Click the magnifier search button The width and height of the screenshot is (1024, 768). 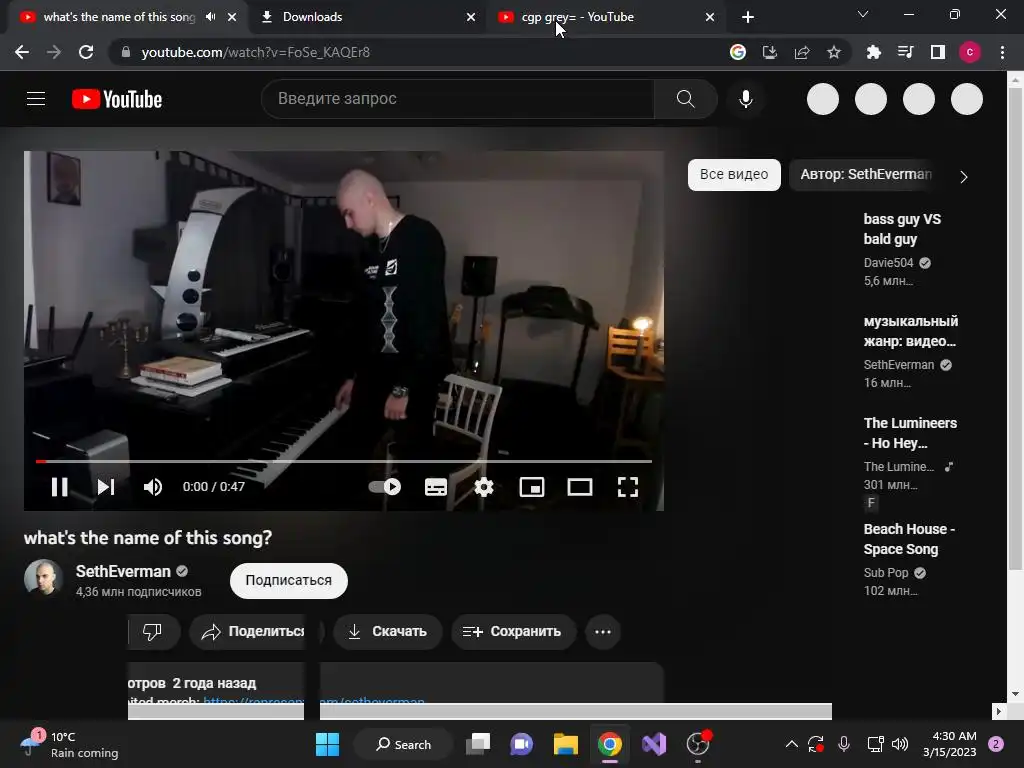[686, 99]
